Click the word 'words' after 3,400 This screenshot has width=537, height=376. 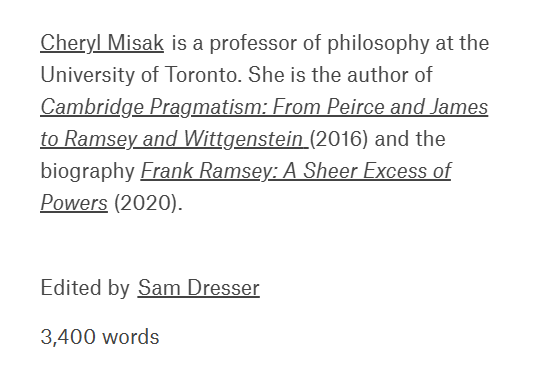[x=131, y=337]
